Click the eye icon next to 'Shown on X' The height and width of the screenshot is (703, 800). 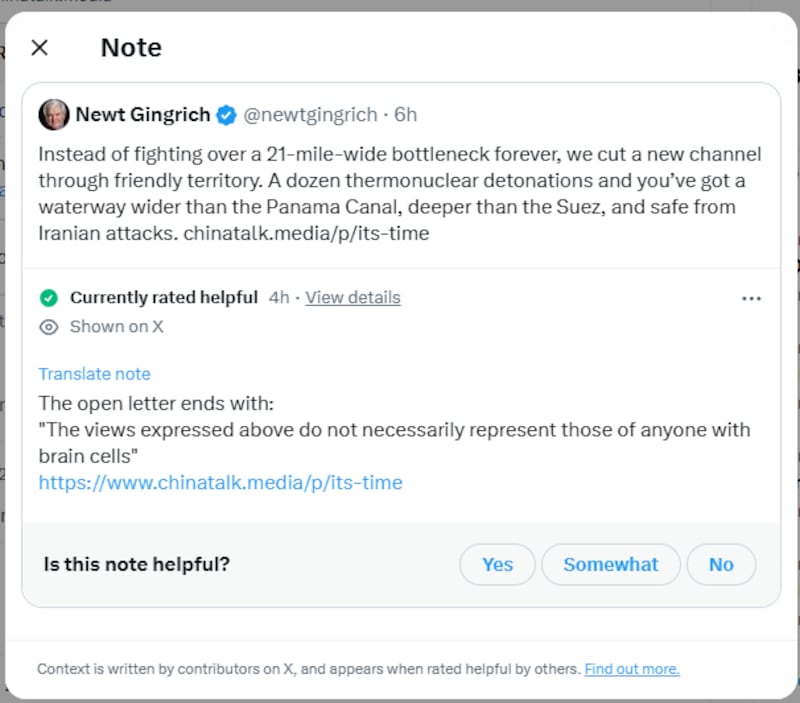click(x=48, y=326)
